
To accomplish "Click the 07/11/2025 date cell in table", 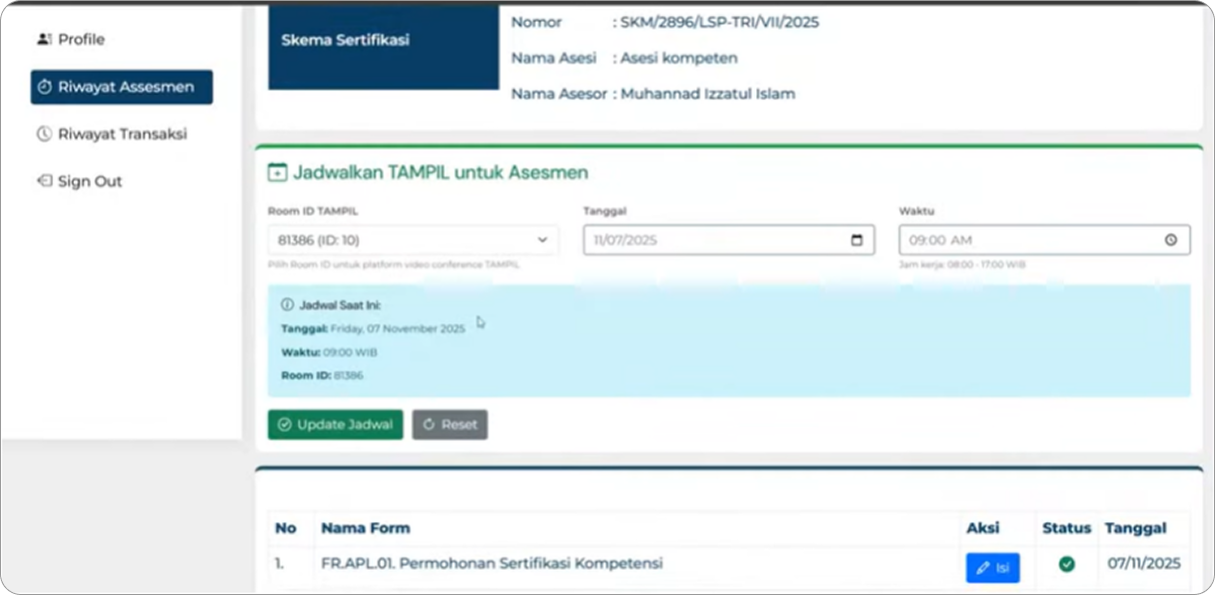I will coord(1143,564).
